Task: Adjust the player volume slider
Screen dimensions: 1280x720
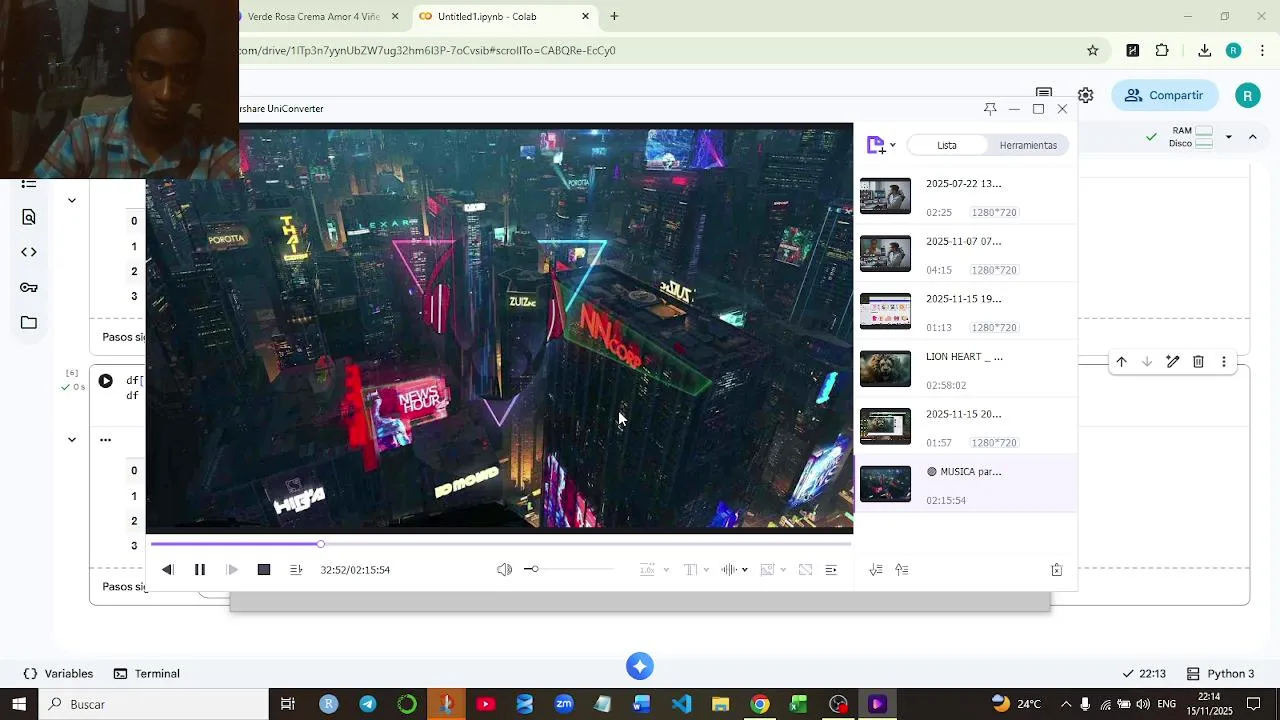Action: point(569,570)
